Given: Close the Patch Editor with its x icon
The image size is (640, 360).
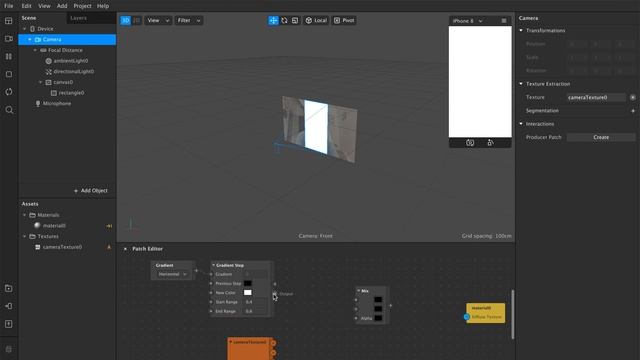Looking at the screenshot, I should (125, 249).
